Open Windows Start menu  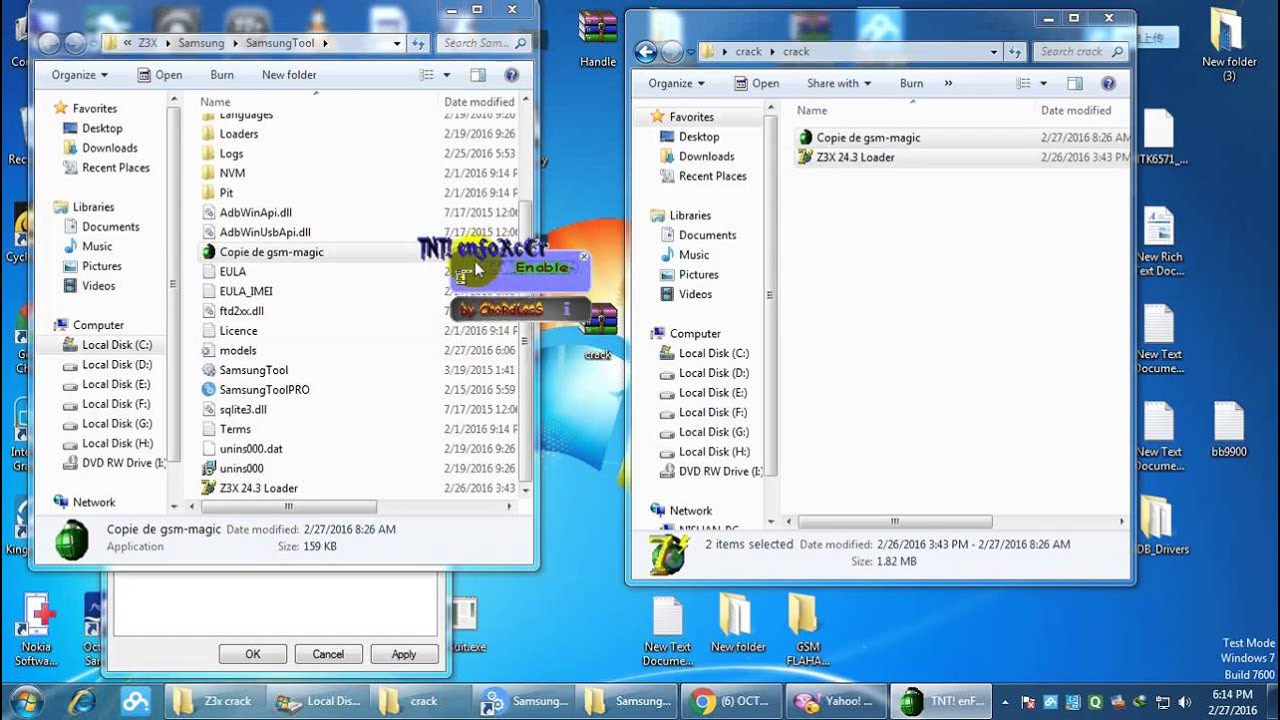pos(26,700)
